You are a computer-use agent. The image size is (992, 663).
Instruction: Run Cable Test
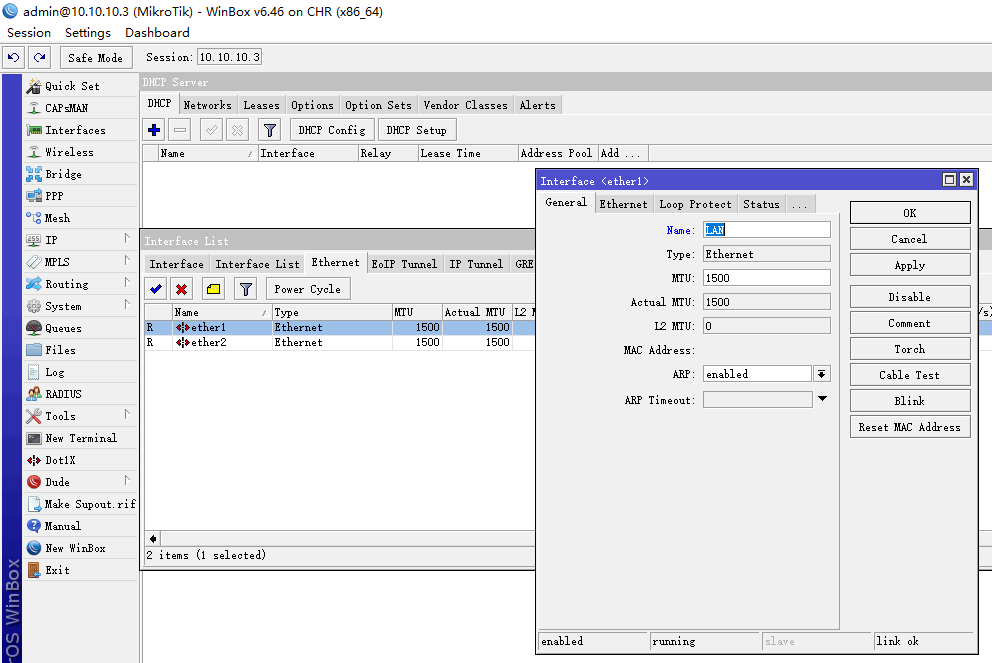(910, 375)
